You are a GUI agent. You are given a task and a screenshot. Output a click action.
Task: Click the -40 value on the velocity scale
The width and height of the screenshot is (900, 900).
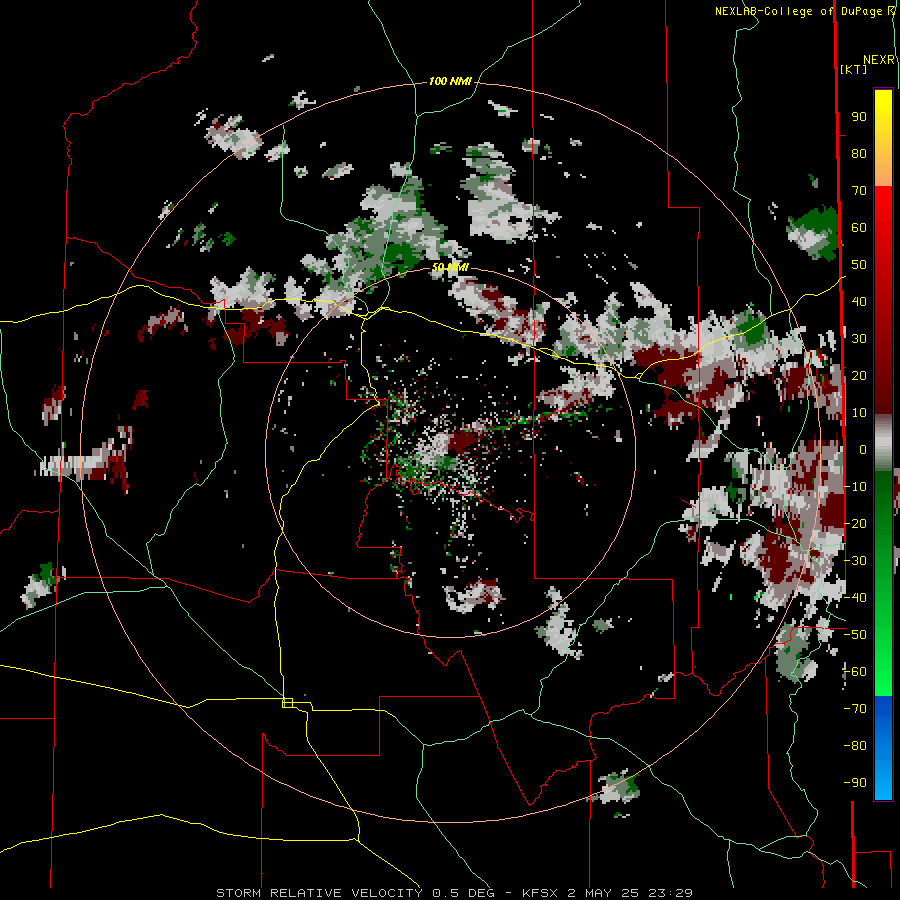point(855,598)
